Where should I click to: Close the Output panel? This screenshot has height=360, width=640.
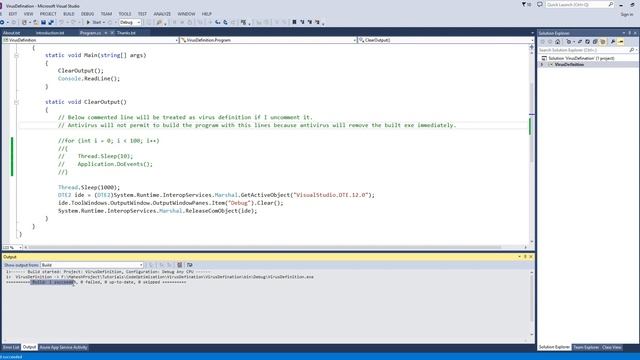[531, 257]
